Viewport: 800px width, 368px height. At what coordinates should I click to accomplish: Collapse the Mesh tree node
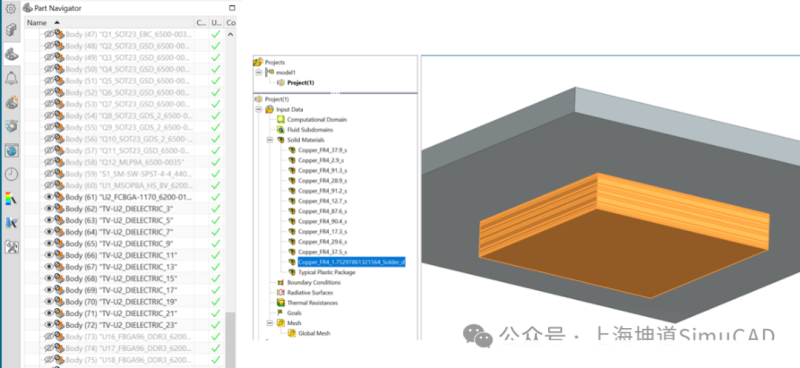click(x=269, y=323)
